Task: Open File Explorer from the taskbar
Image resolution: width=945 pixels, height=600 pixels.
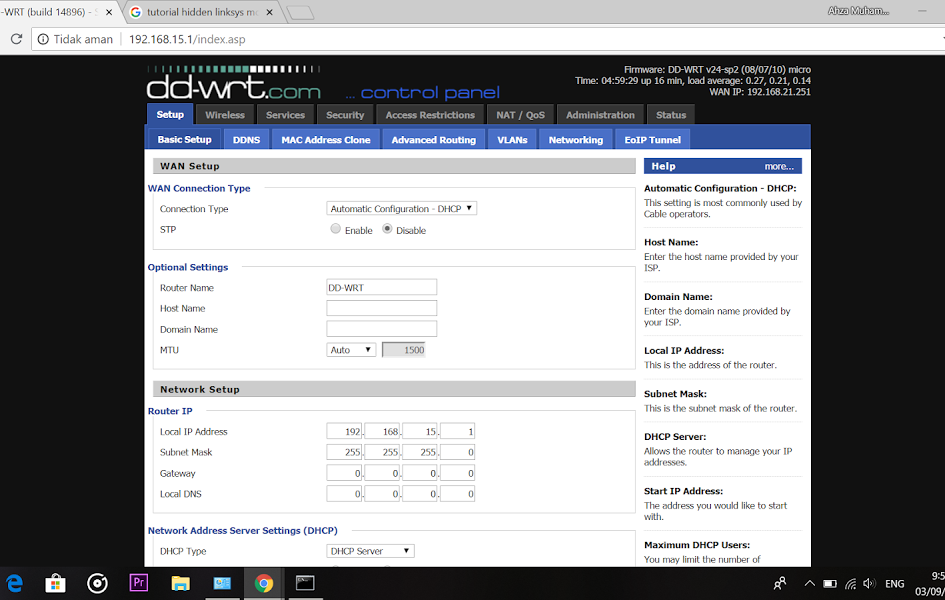Action: 180,582
